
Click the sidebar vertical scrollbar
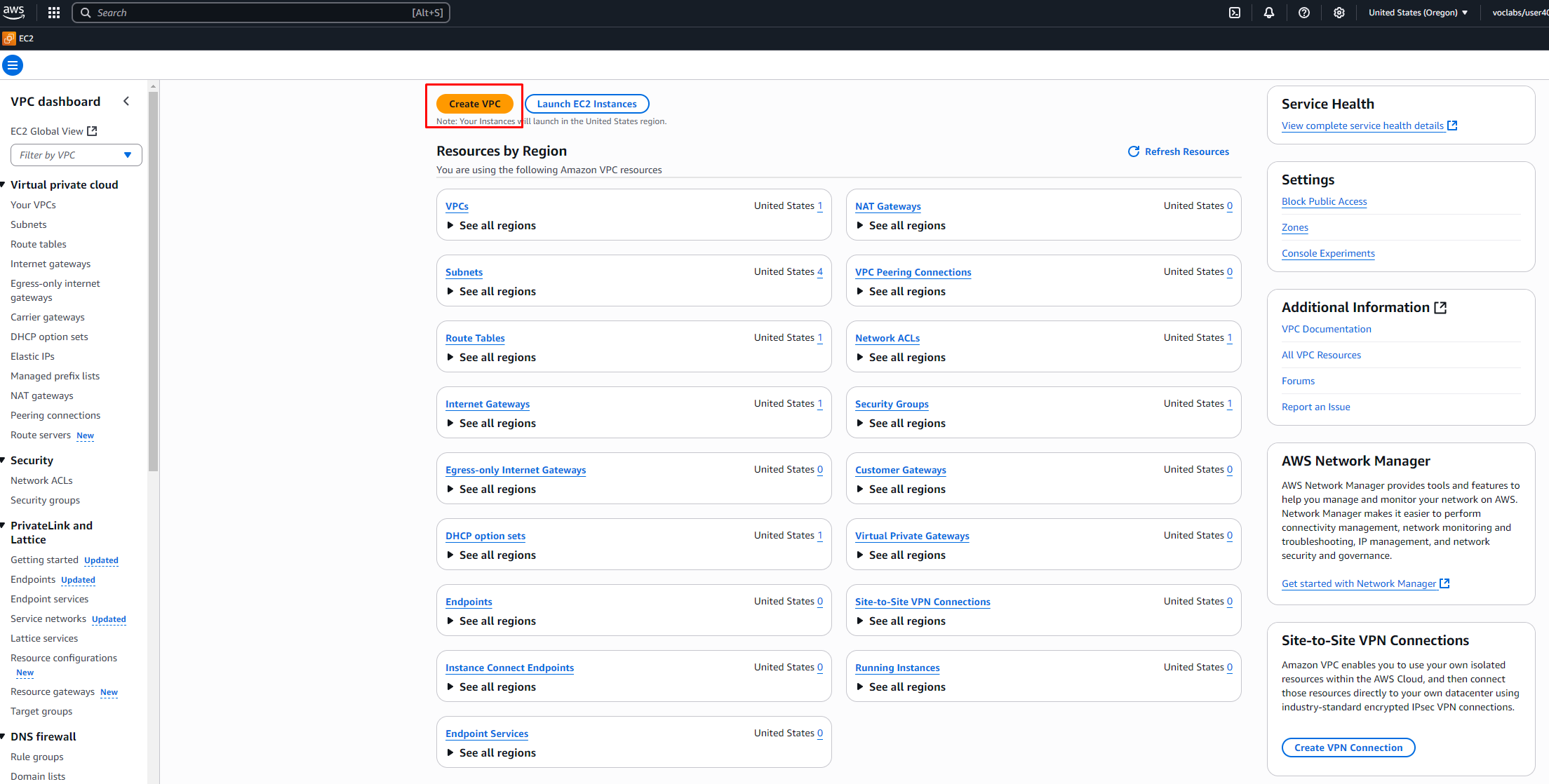click(x=153, y=281)
